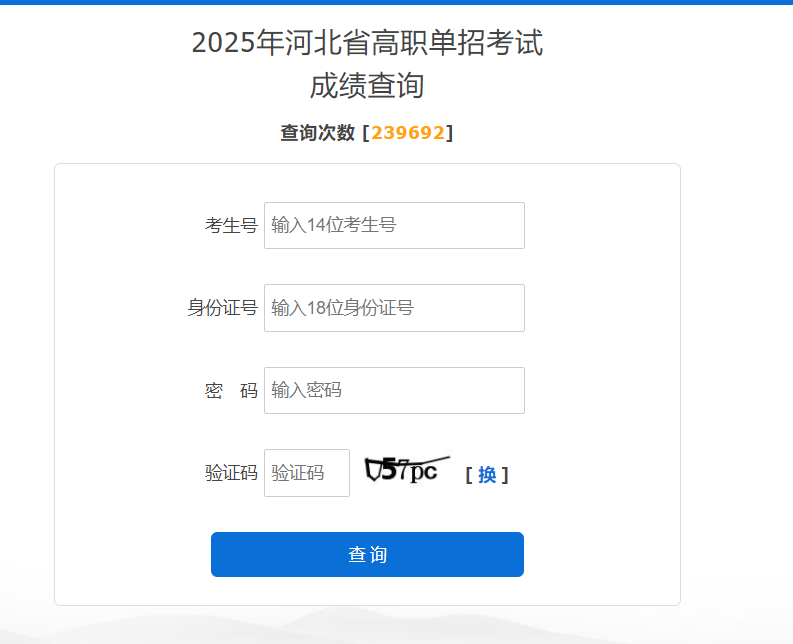Click the left bracket before 换
This screenshot has width=793, height=644.
pos(469,476)
